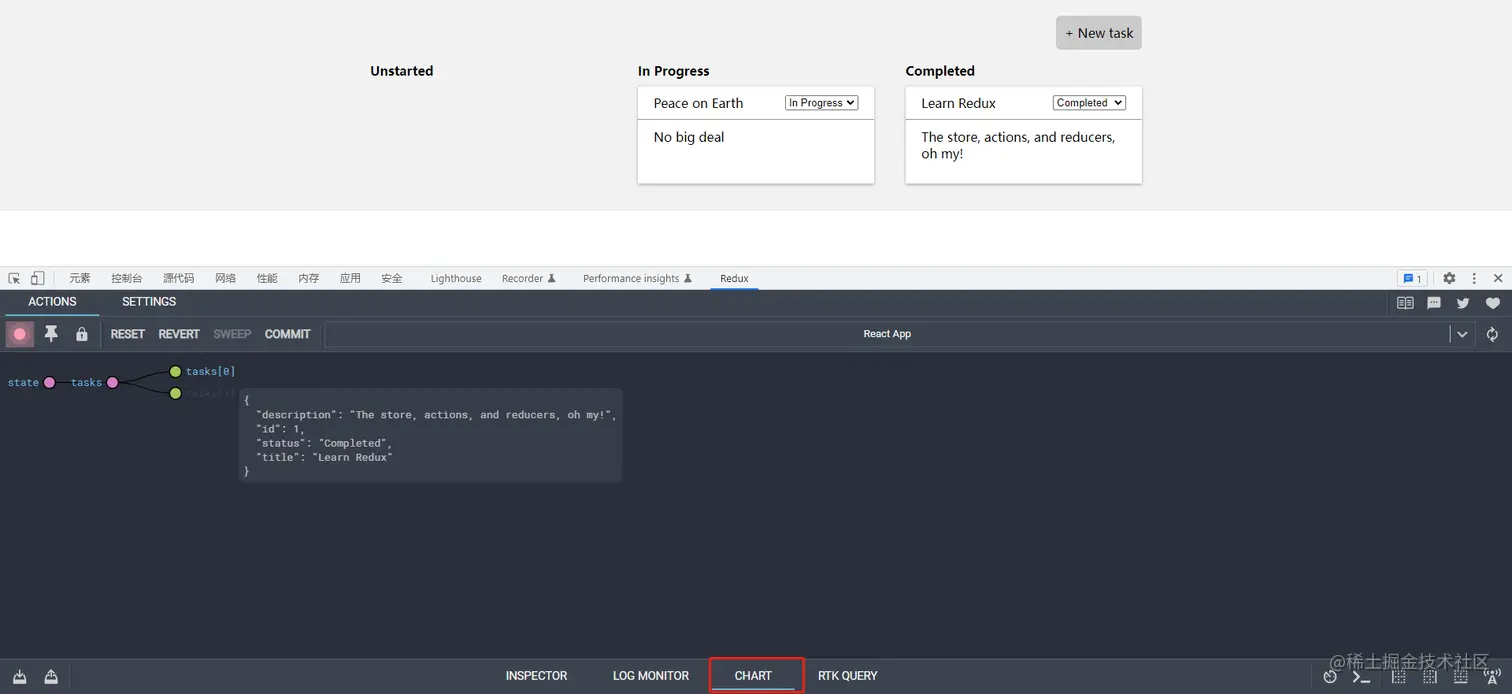The image size is (1512, 694).
Task: Click the REVERT button
Action: (179, 334)
